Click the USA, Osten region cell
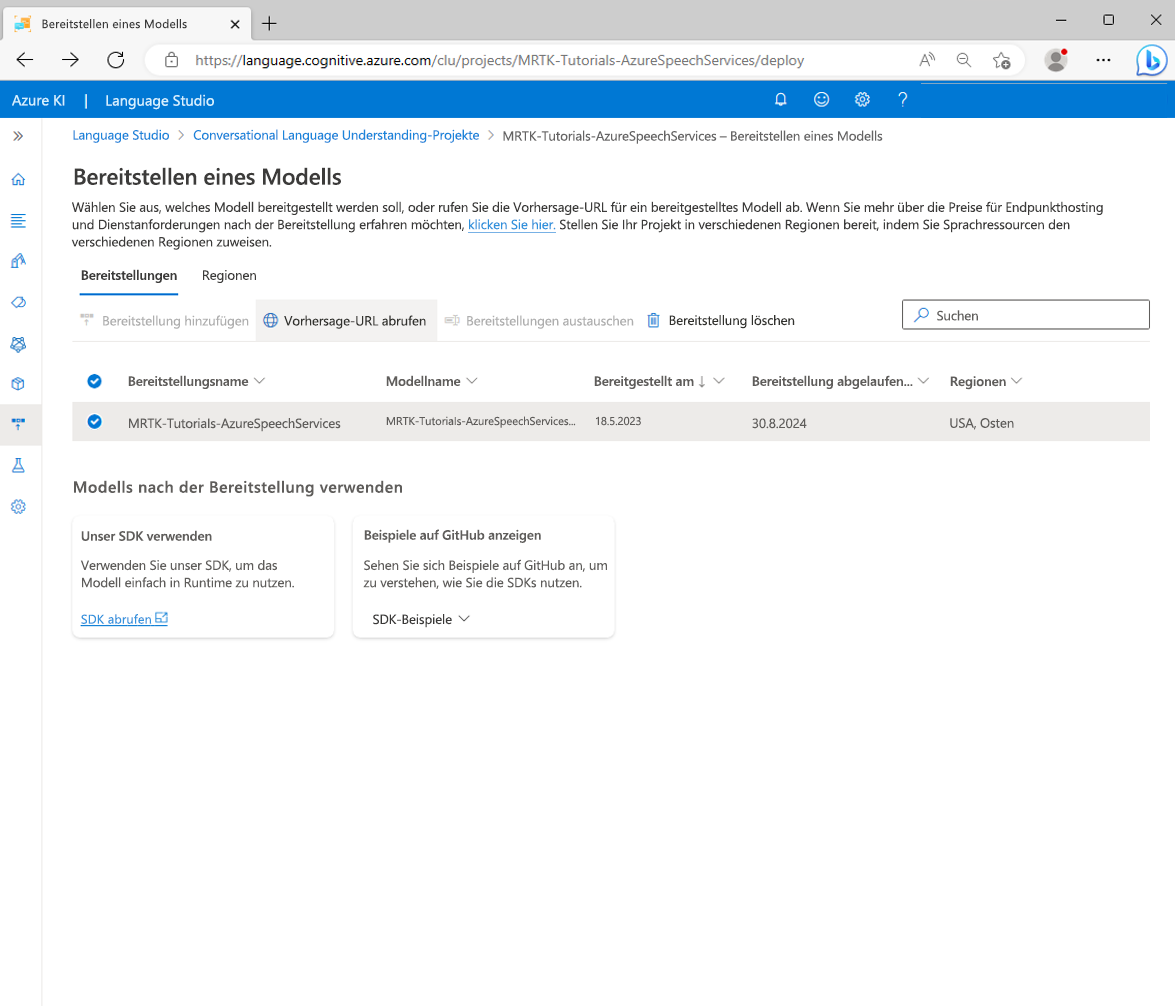Image resolution: width=1175 pixels, height=1006 pixels. point(981,424)
